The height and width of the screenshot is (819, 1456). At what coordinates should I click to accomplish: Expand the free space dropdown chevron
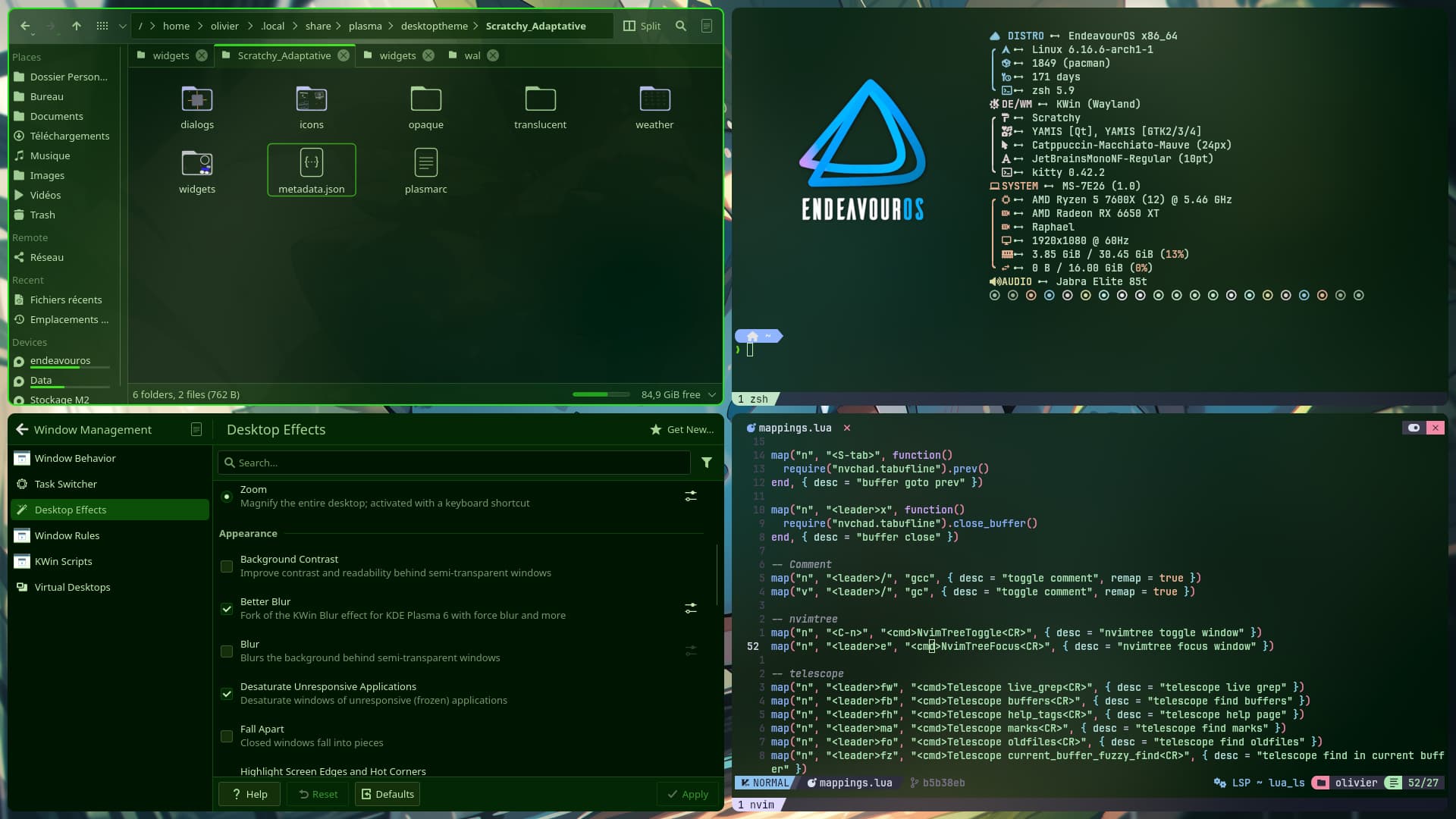[712, 394]
